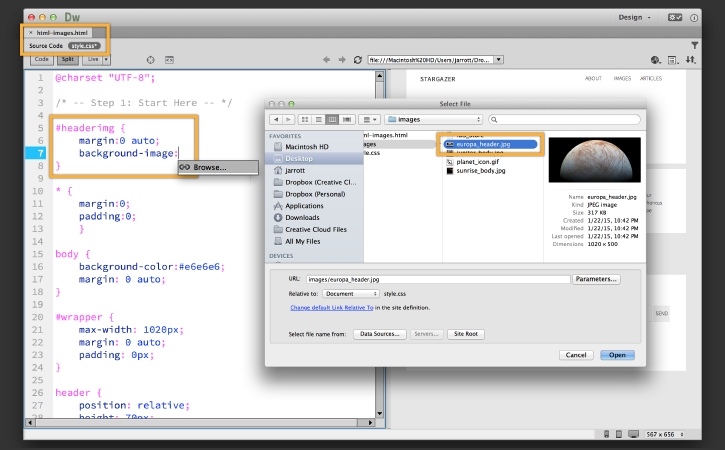The width and height of the screenshot is (725, 450).
Task: Go forward using Dreamweaver's right arrow
Action: point(342,60)
